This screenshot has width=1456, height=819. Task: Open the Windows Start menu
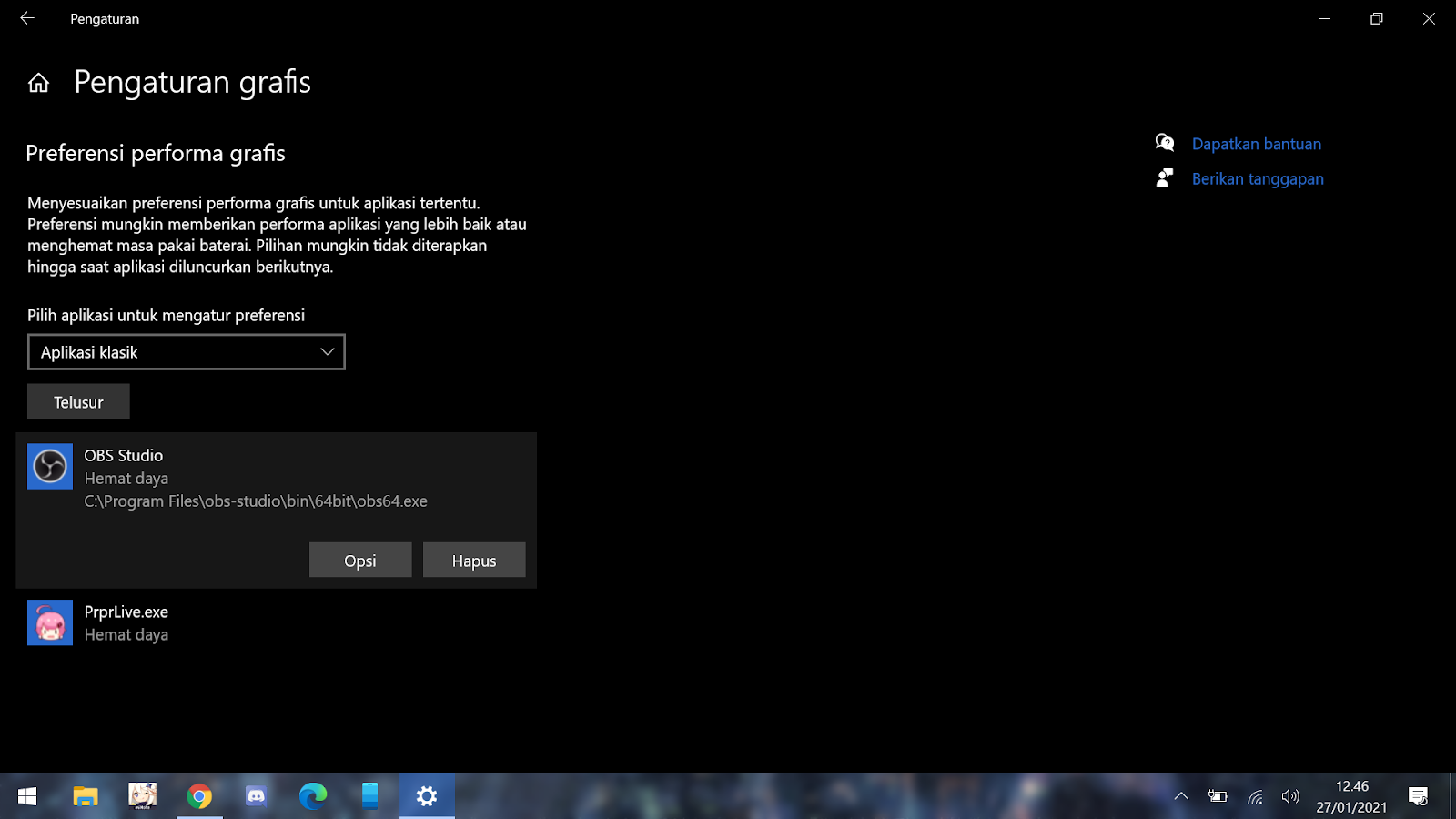(x=27, y=797)
